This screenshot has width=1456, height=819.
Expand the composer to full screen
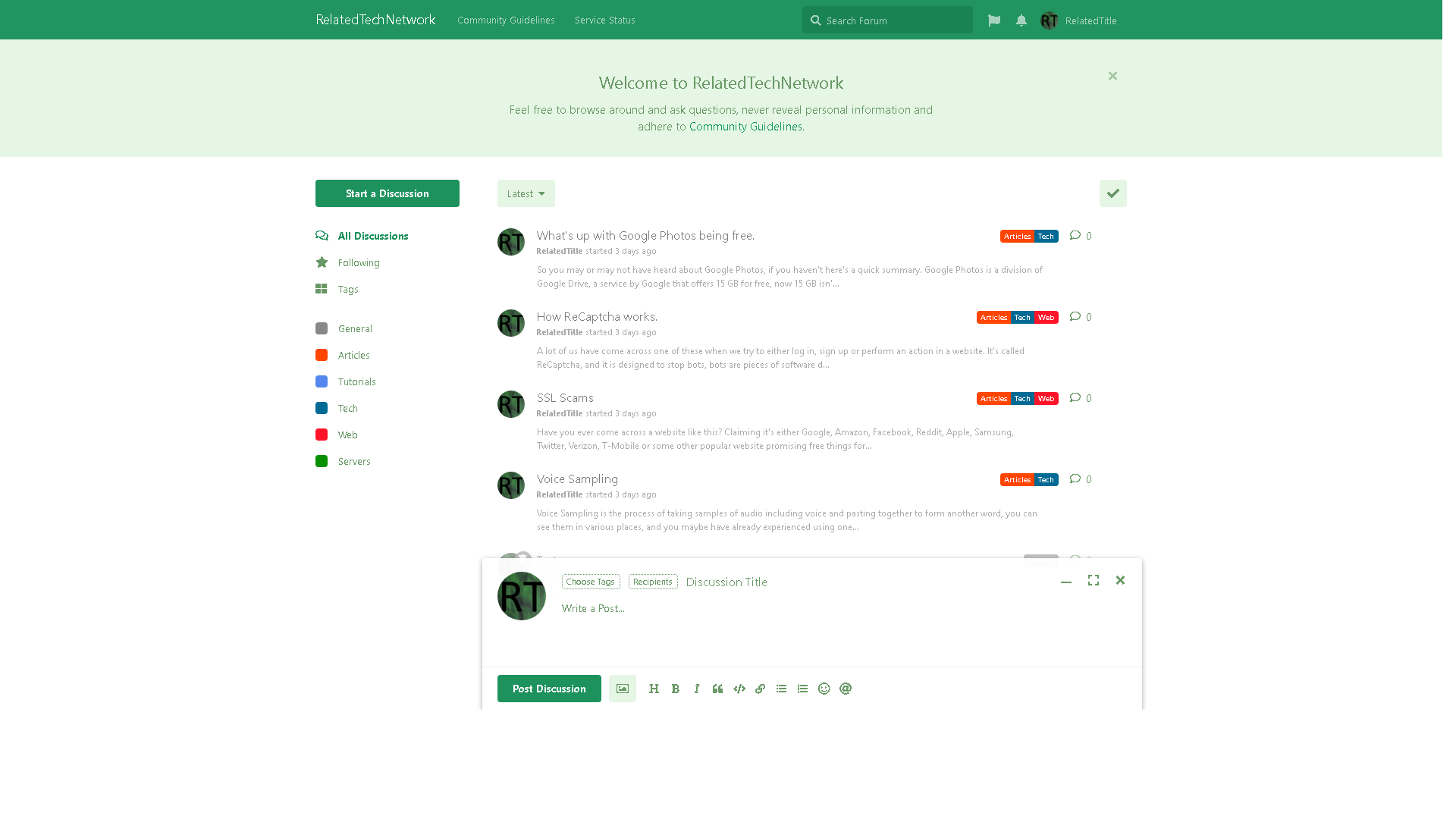click(x=1093, y=580)
